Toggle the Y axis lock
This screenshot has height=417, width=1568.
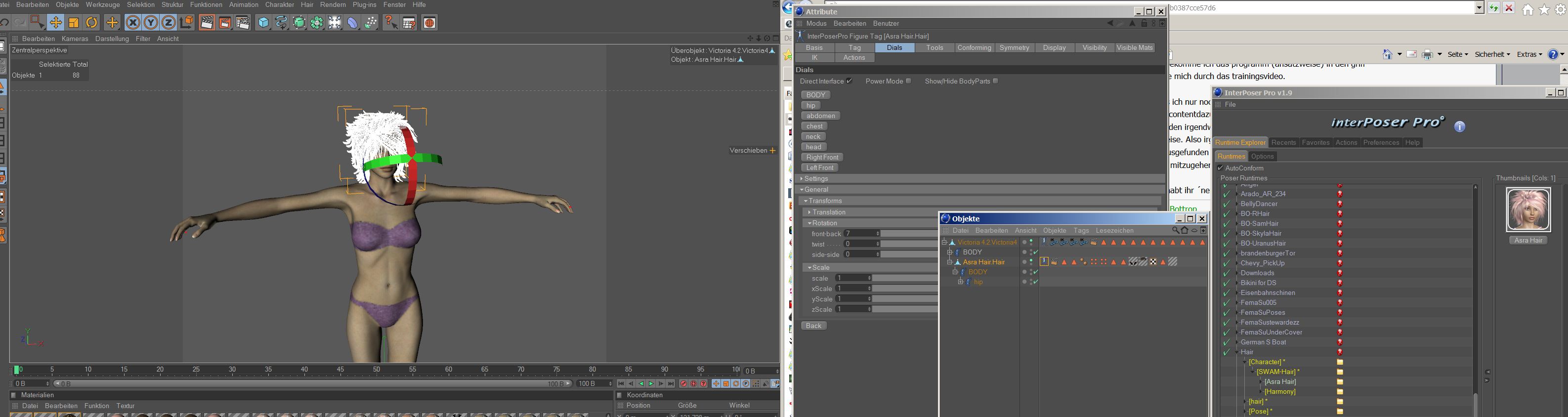[x=150, y=23]
